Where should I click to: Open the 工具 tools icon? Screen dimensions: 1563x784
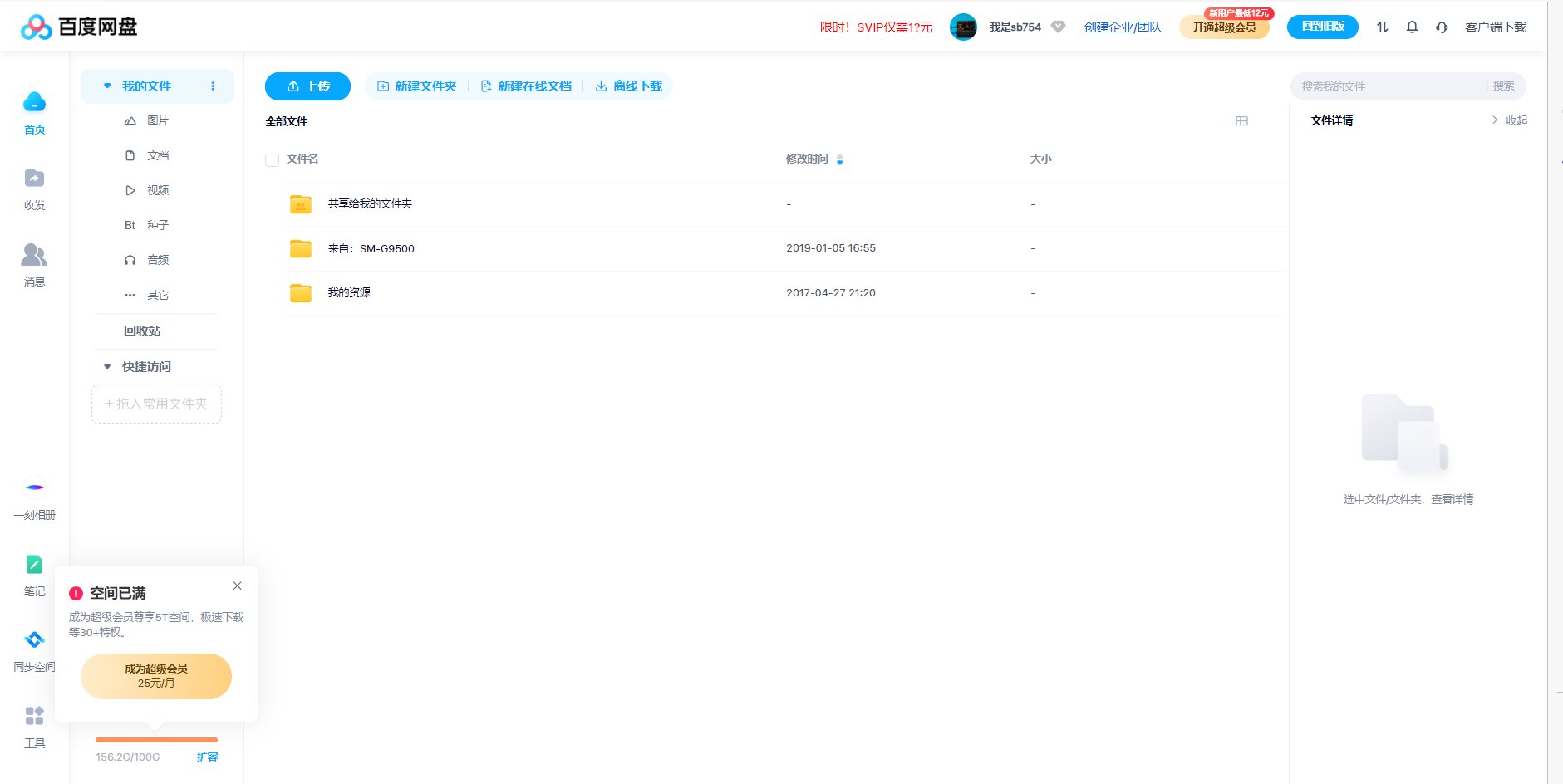[x=34, y=716]
